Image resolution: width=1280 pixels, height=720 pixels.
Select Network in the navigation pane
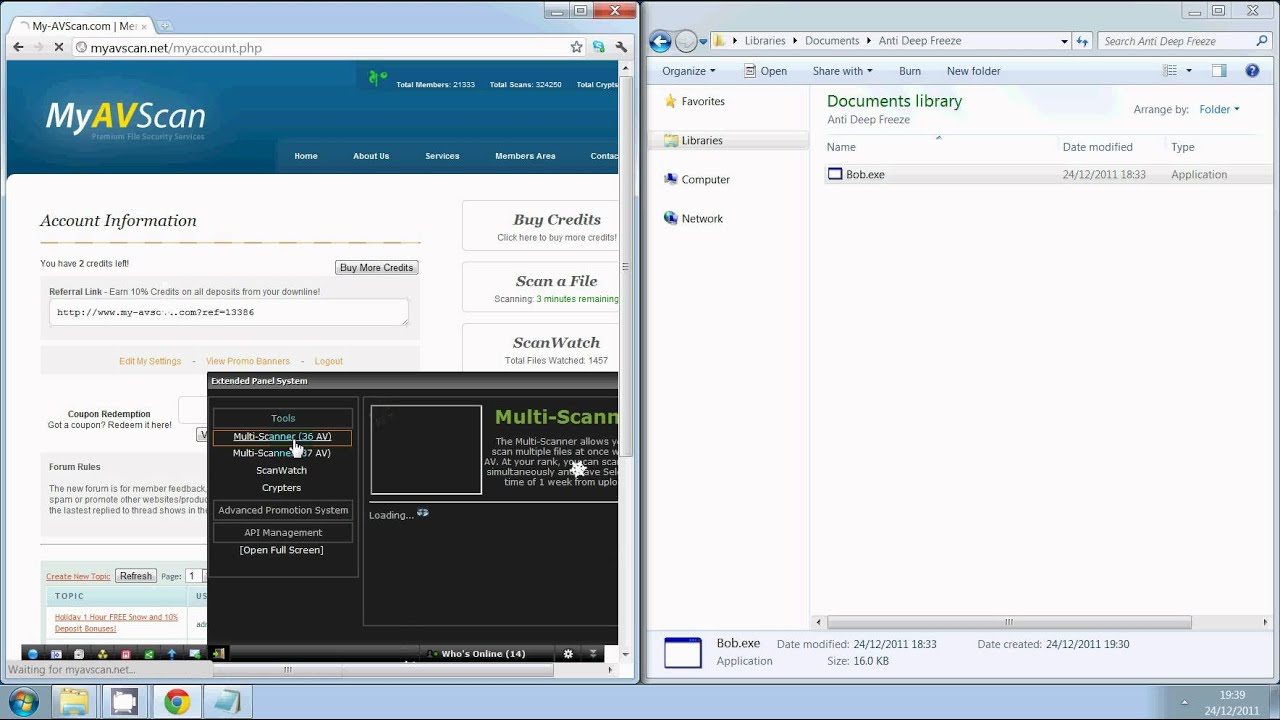coord(693,219)
